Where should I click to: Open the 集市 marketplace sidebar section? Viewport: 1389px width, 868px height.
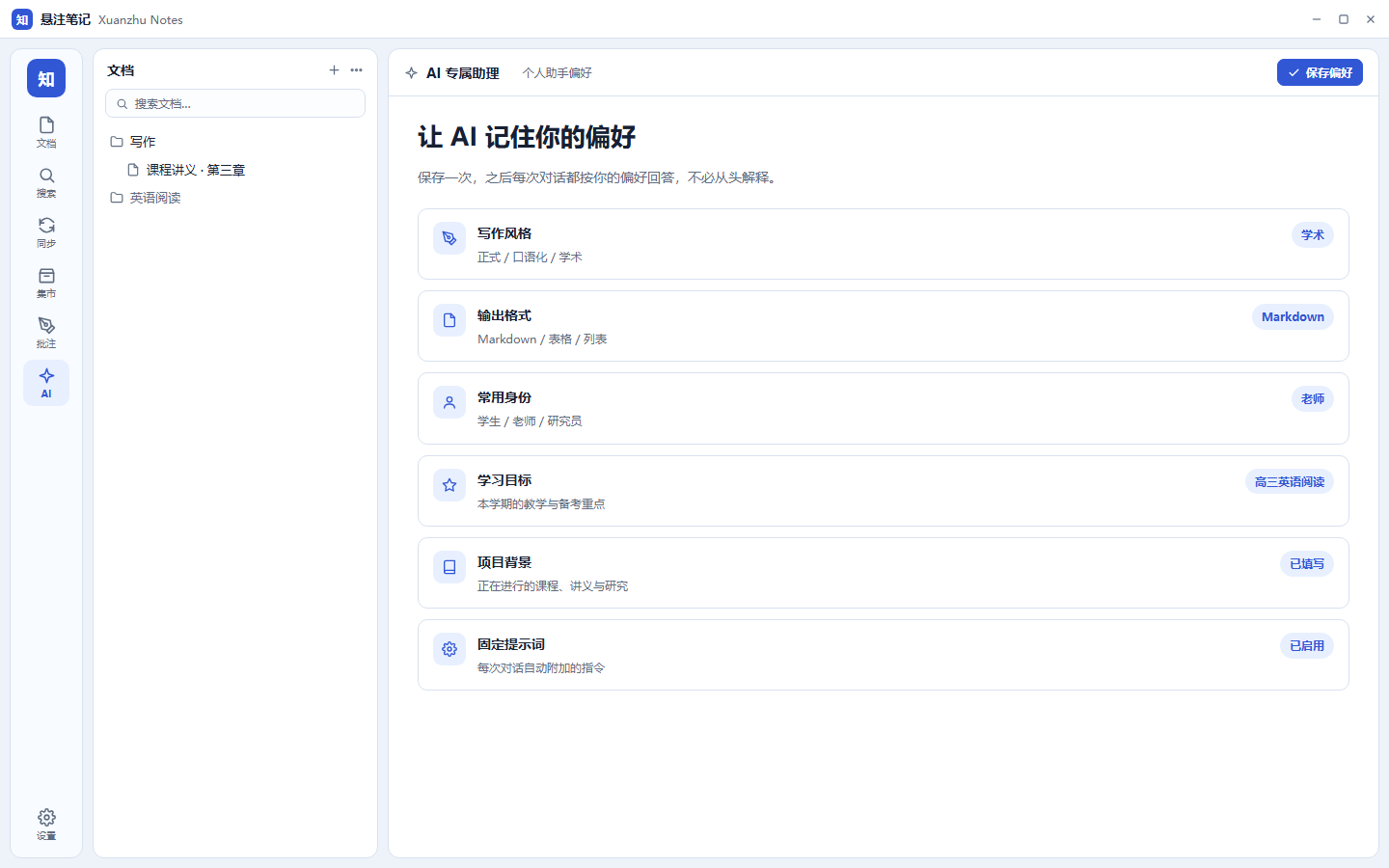(x=46, y=283)
